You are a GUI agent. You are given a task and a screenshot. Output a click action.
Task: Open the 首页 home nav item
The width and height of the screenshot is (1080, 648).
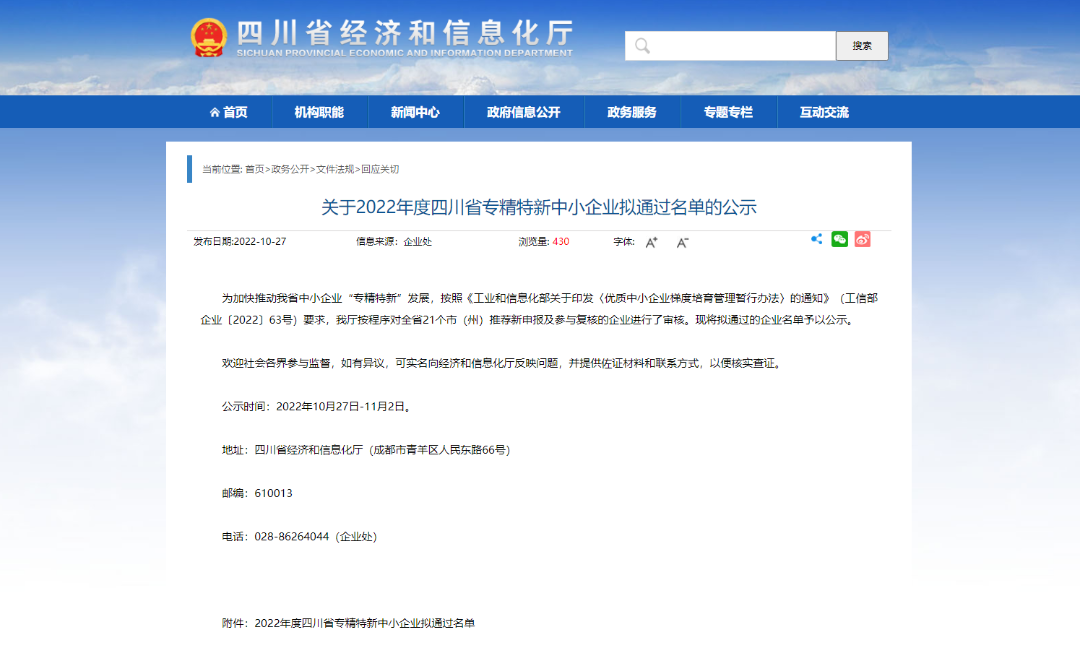pyautogui.click(x=229, y=112)
